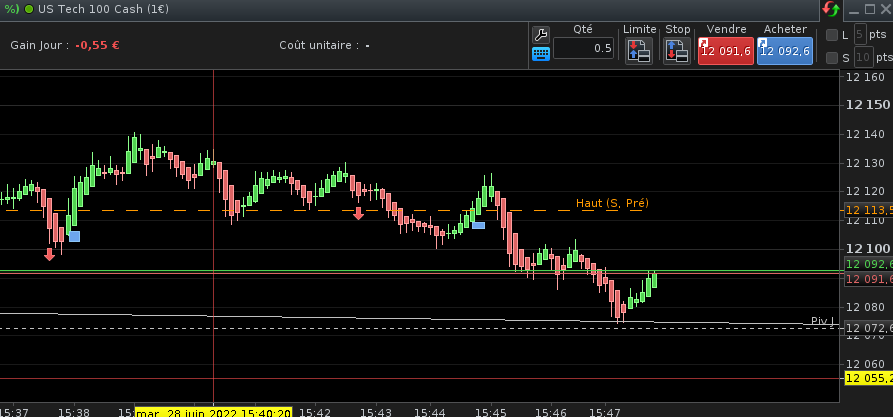Open the wrench trading settings icon
This screenshot has height=417, width=893.
pos(540,35)
